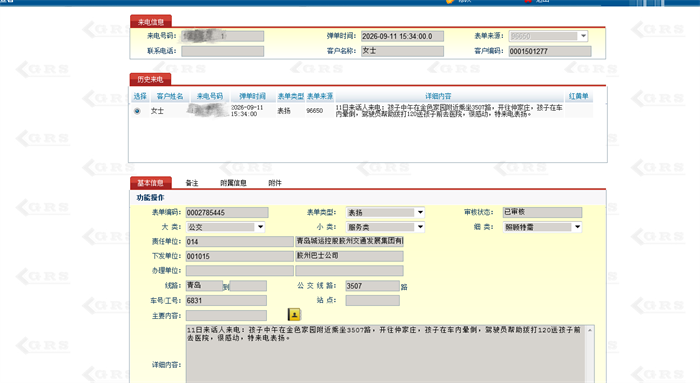
Task: Sort by the 弹单时间 column header
Action: click(x=252, y=96)
